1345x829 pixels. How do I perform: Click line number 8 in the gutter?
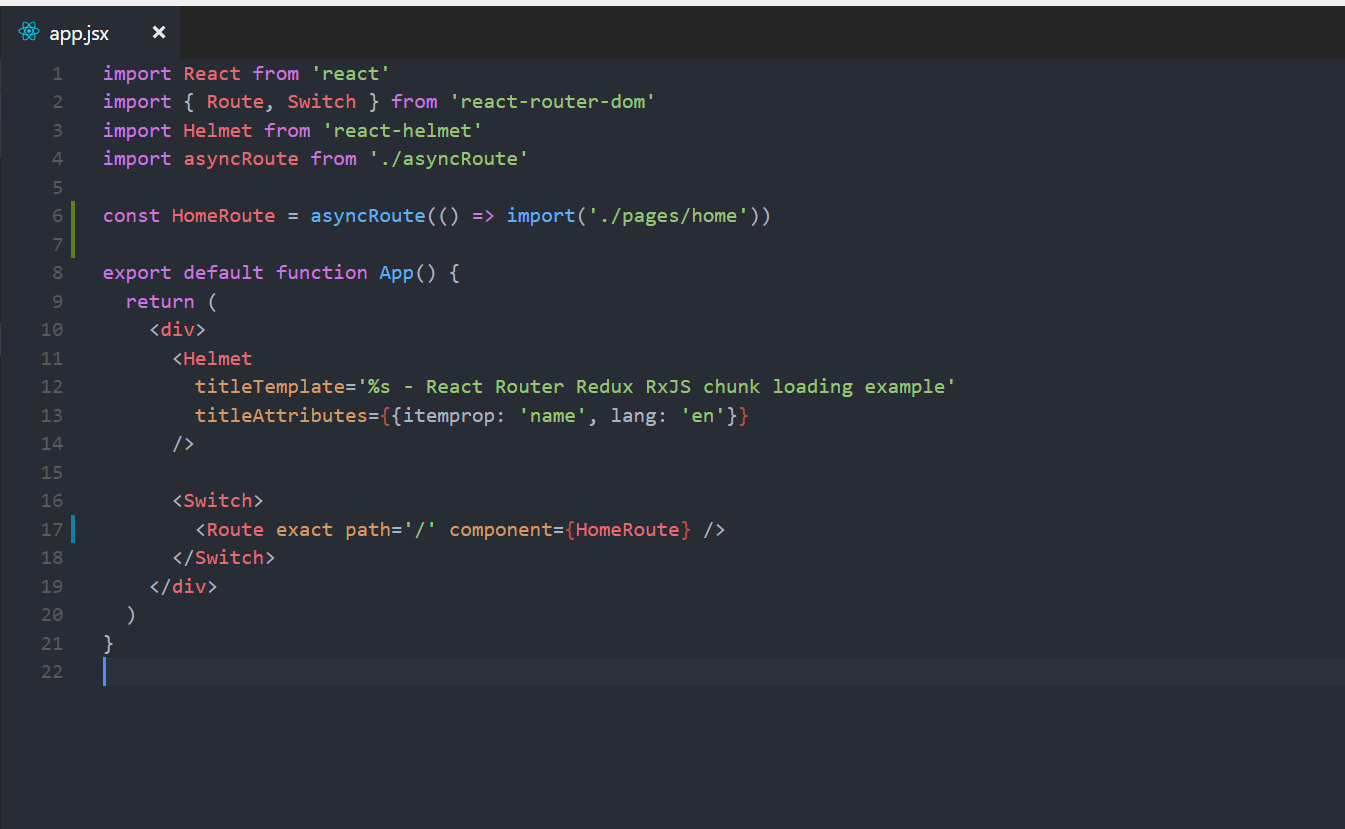(x=57, y=273)
